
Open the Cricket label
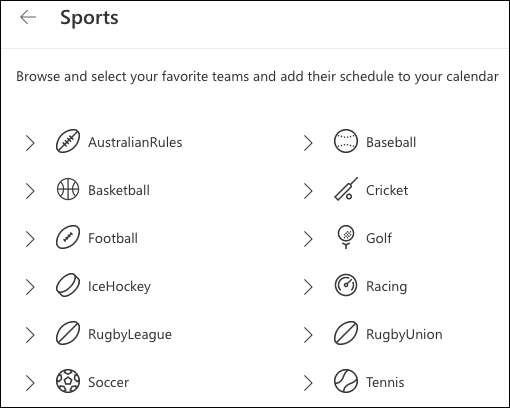[387, 190]
